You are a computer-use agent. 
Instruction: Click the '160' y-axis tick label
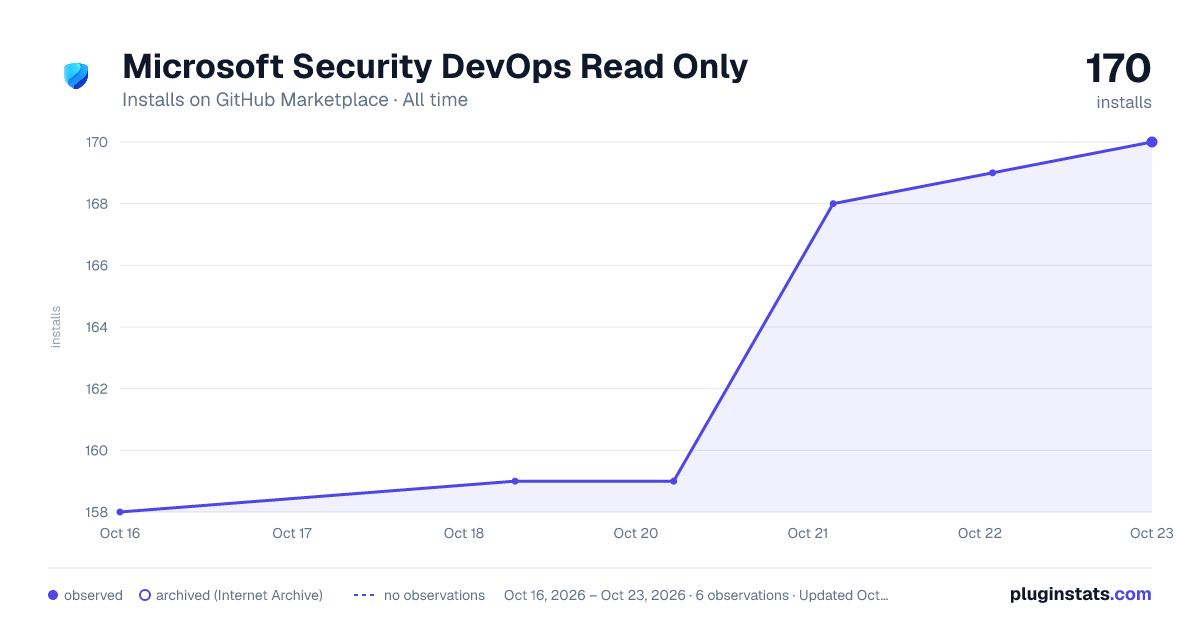[96, 450]
